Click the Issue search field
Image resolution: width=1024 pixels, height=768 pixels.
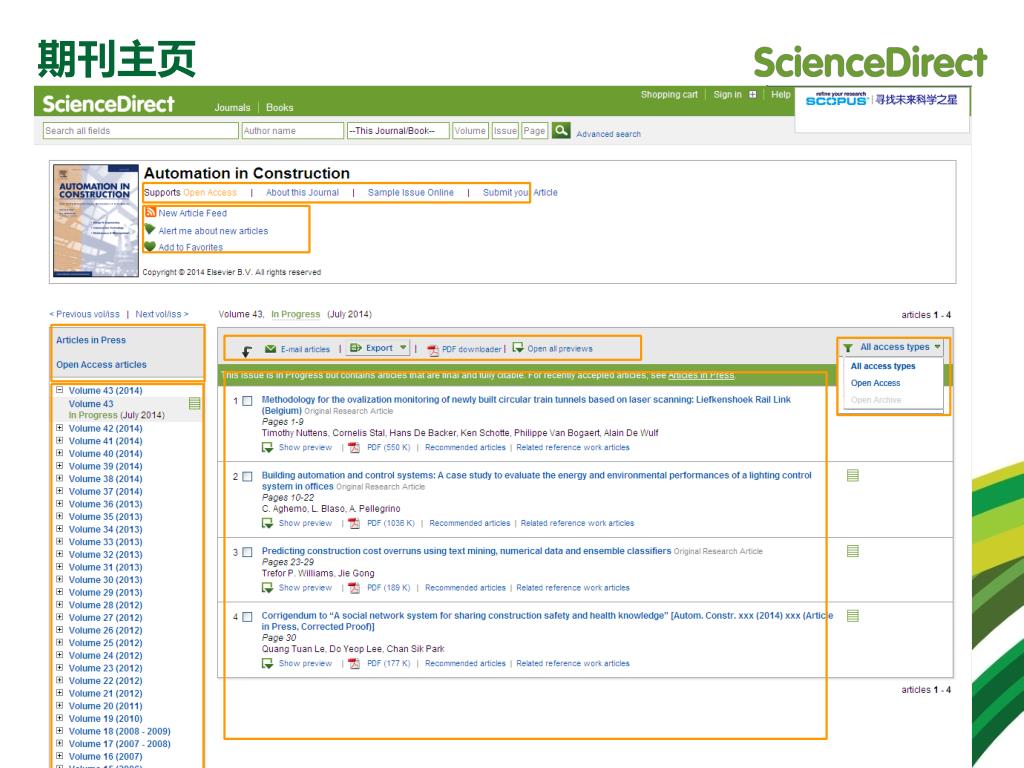point(505,131)
